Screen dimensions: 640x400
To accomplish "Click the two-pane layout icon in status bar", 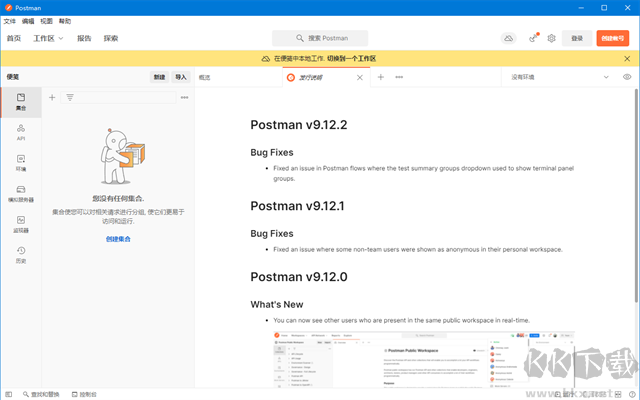I will click(x=618, y=394).
